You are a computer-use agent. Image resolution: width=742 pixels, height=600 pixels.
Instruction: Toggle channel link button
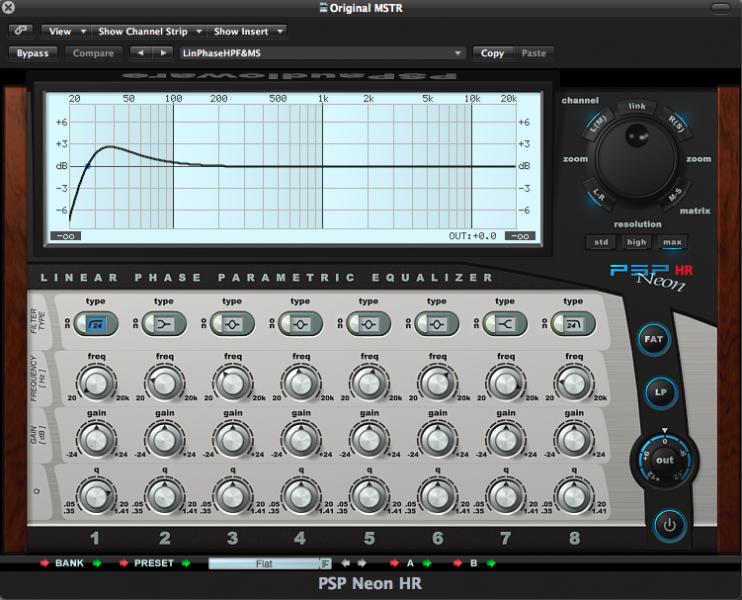coord(637,106)
